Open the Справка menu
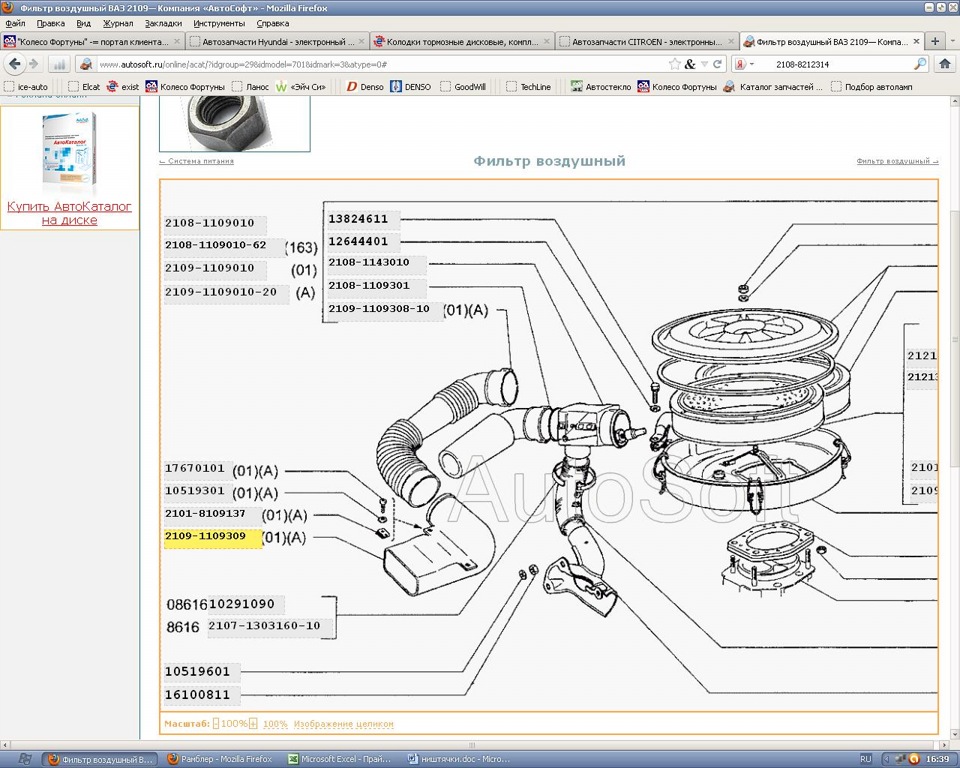This screenshot has height=768, width=960. [272, 23]
